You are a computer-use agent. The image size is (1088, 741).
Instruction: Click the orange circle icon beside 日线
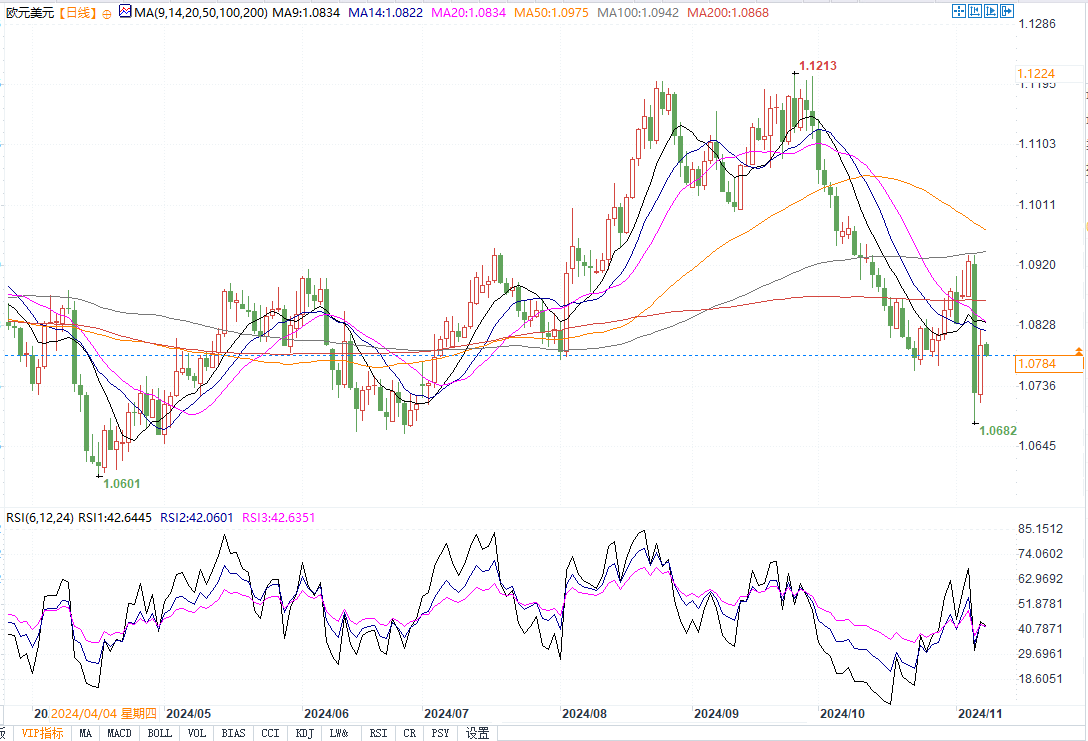[107, 13]
